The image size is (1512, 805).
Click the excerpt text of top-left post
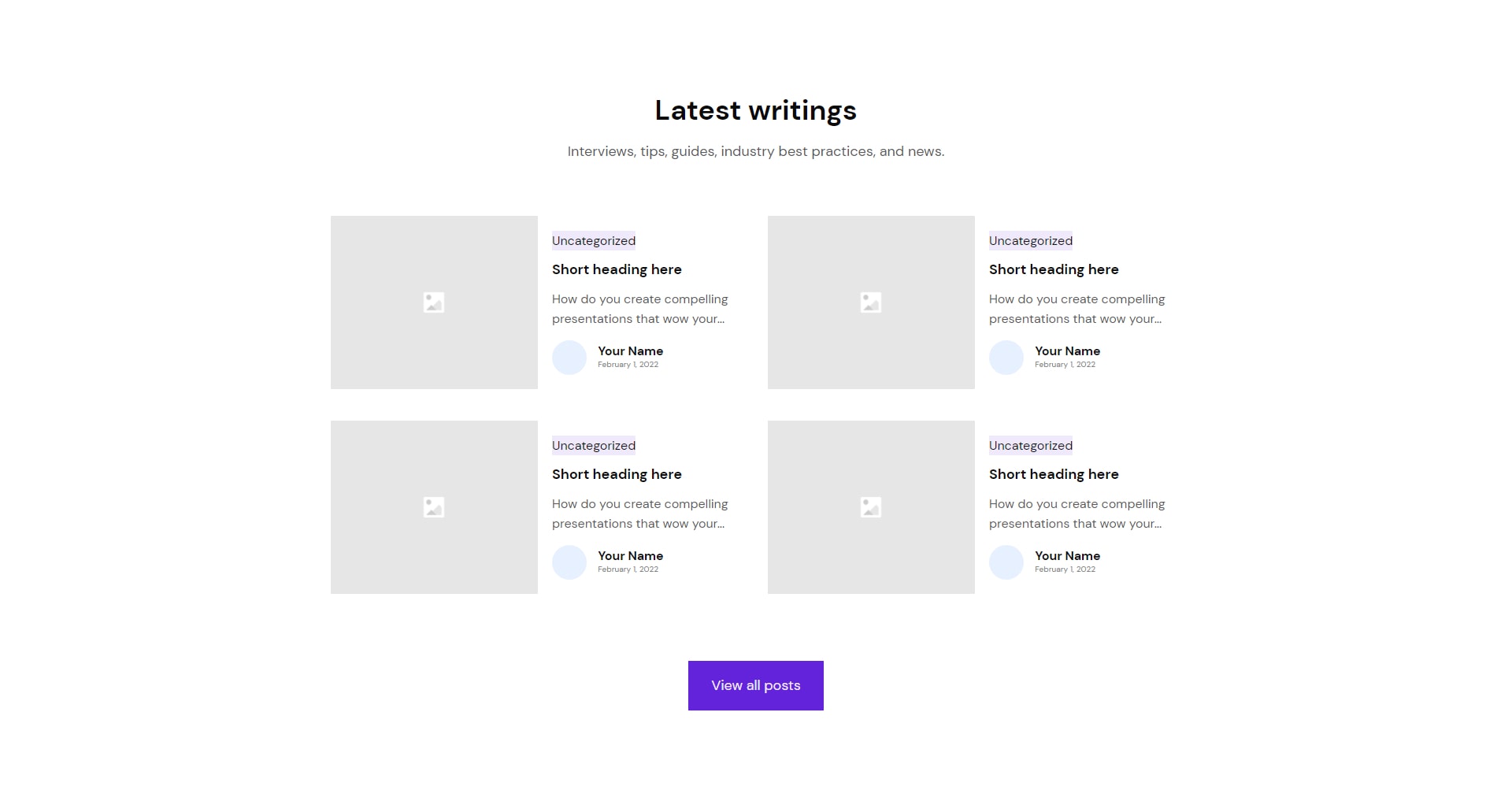point(639,309)
